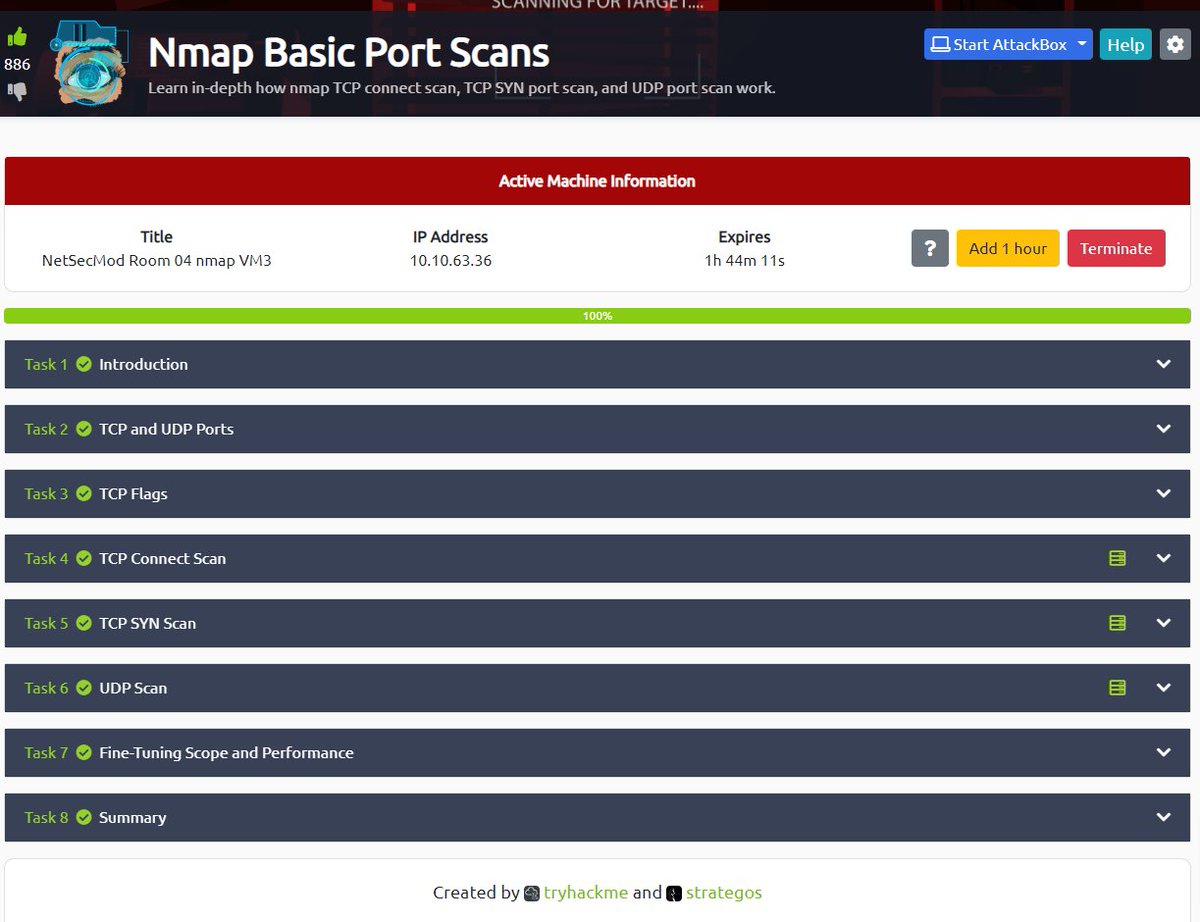Click the TCP and UDP Ports title

(x=166, y=429)
